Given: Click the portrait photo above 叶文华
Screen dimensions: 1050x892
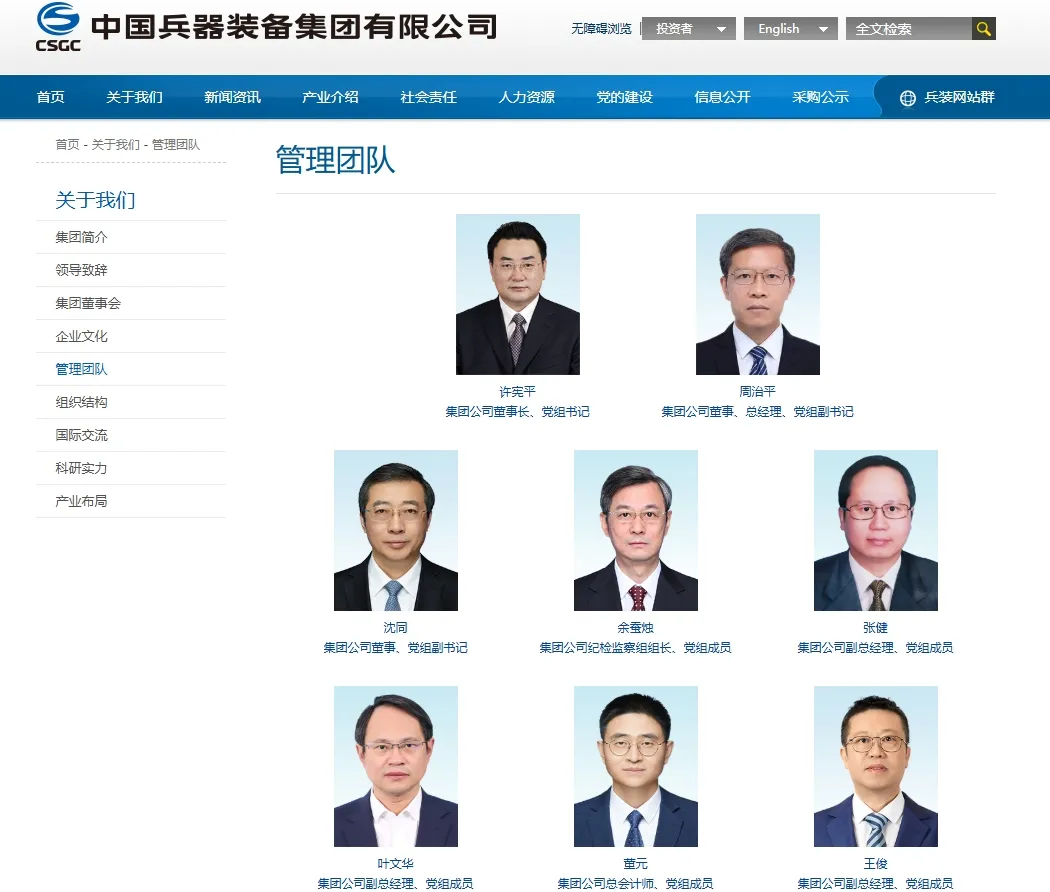Looking at the screenshot, I should click(396, 766).
